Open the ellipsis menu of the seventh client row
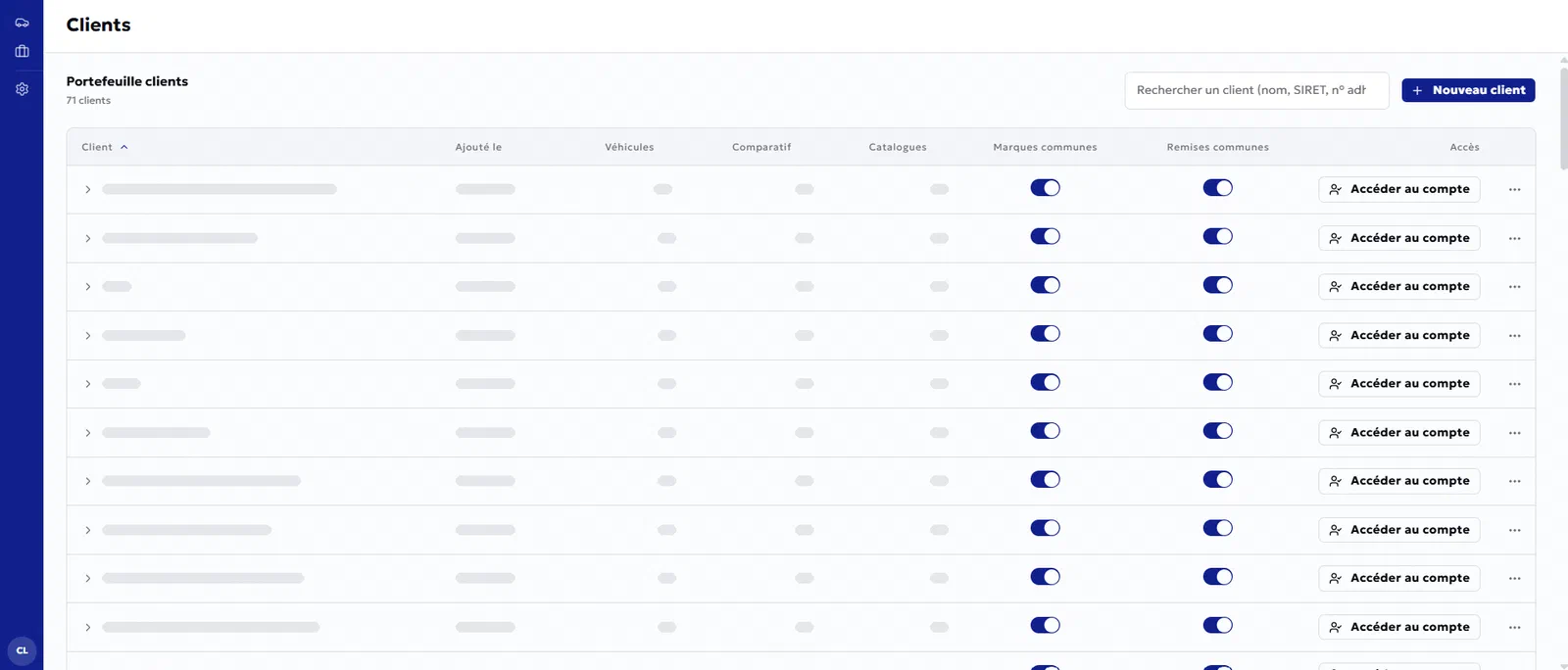1568x670 pixels. [1514, 481]
